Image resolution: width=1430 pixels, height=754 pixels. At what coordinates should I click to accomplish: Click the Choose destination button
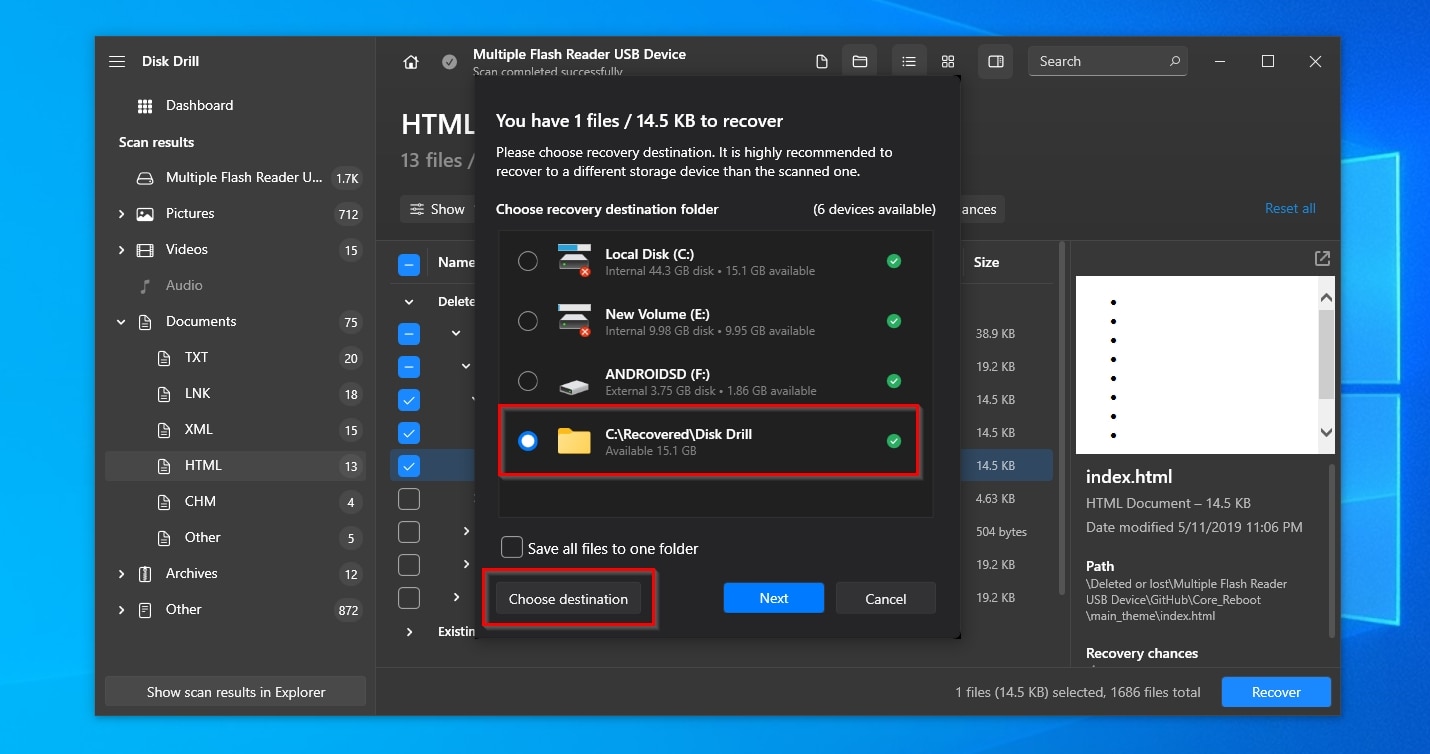pyautogui.click(x=568, y=599)
